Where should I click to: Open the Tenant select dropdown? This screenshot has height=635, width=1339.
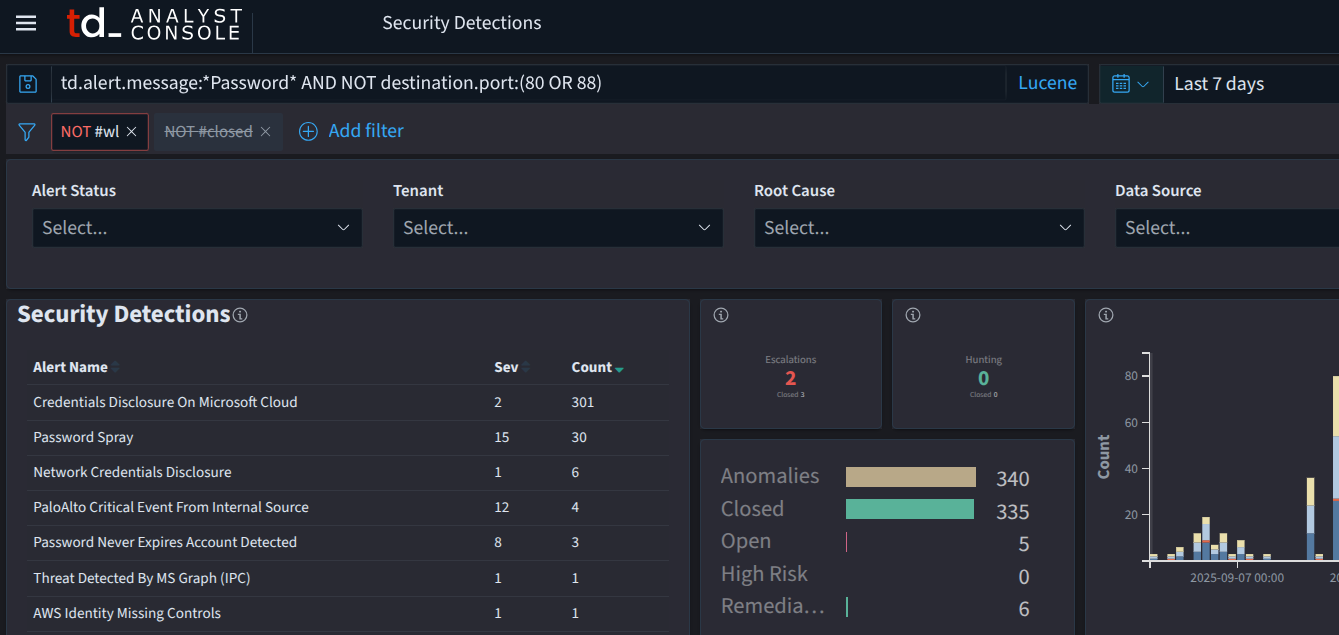click(x=557, y=228)
